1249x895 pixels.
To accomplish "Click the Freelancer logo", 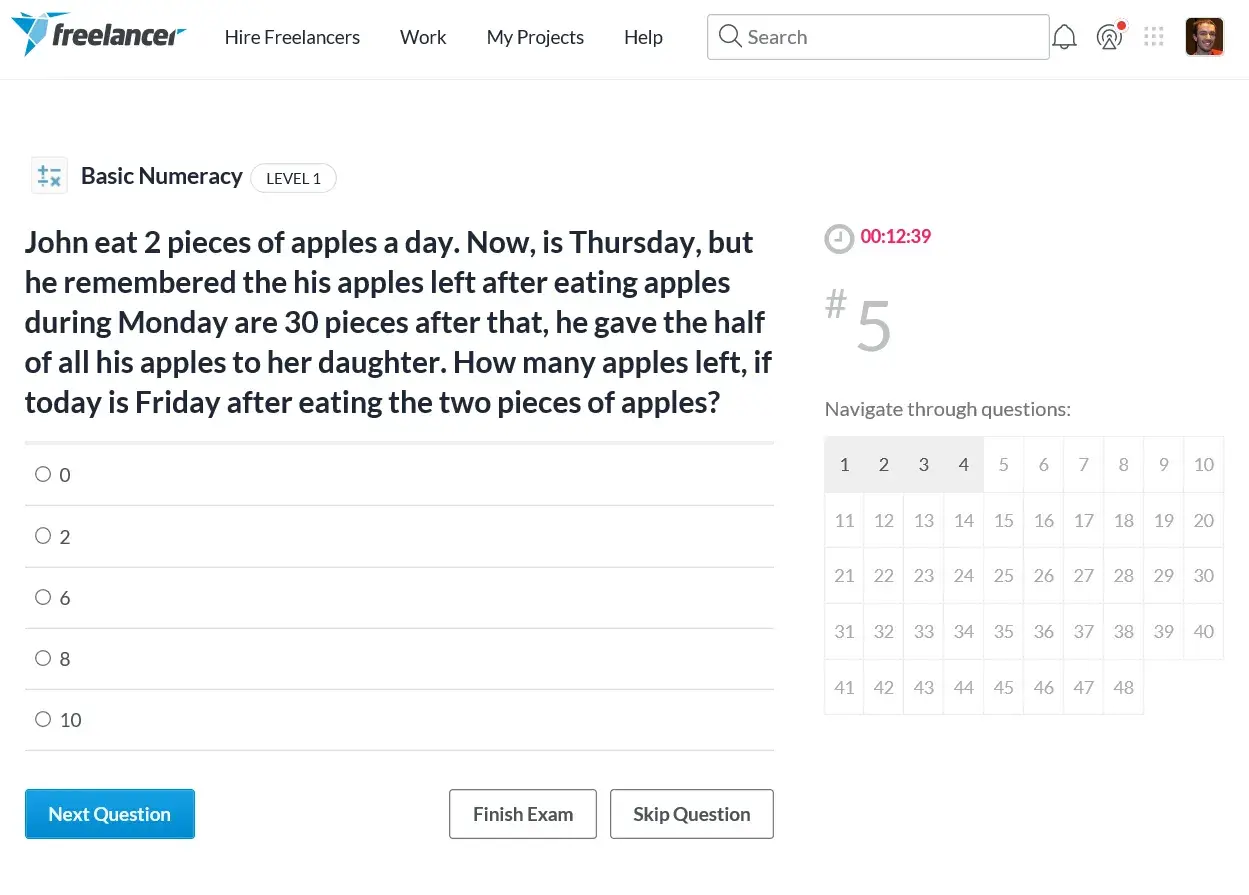I will pos(98,36).
